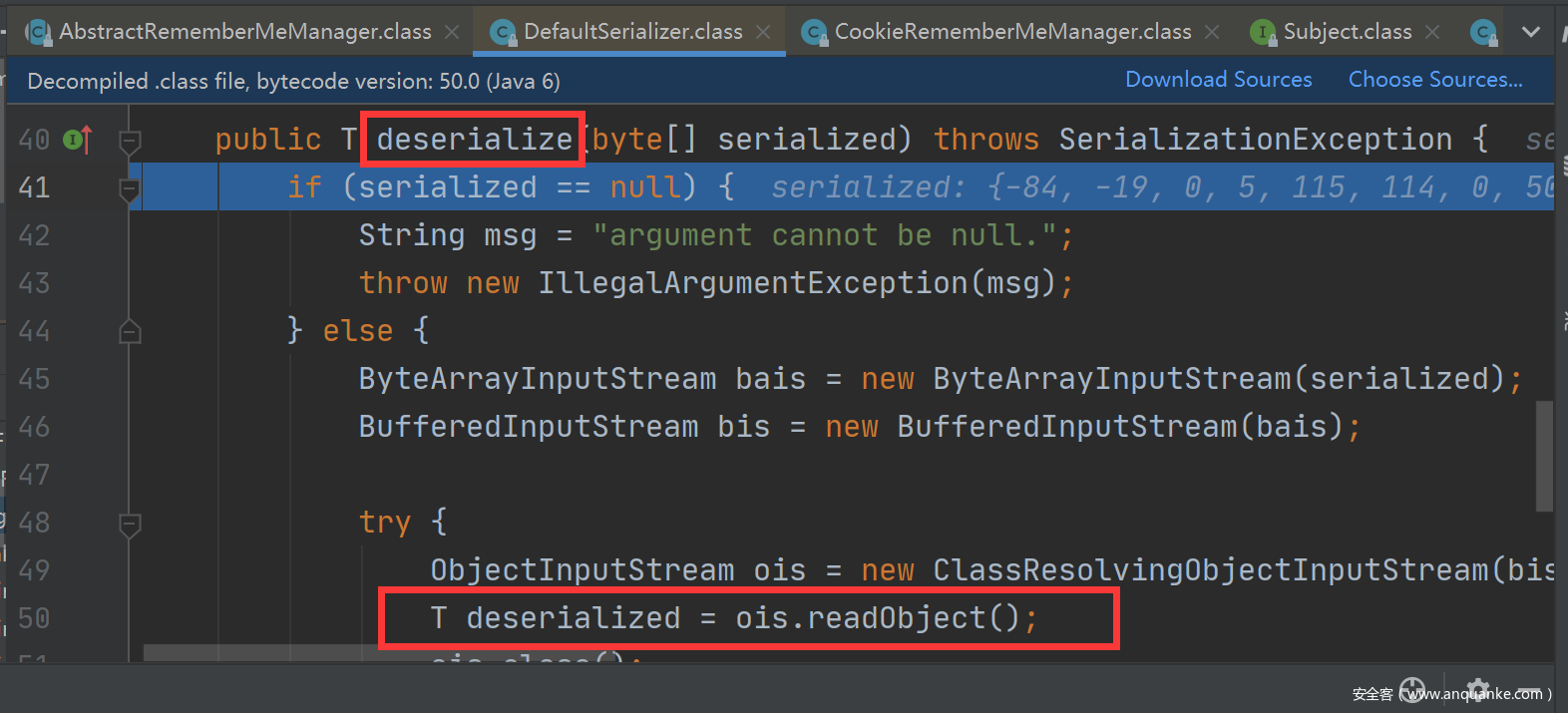Close the CookieRememberMeManager.class tab
This screenshot has width=1568, height=713.
[1212, 32]
